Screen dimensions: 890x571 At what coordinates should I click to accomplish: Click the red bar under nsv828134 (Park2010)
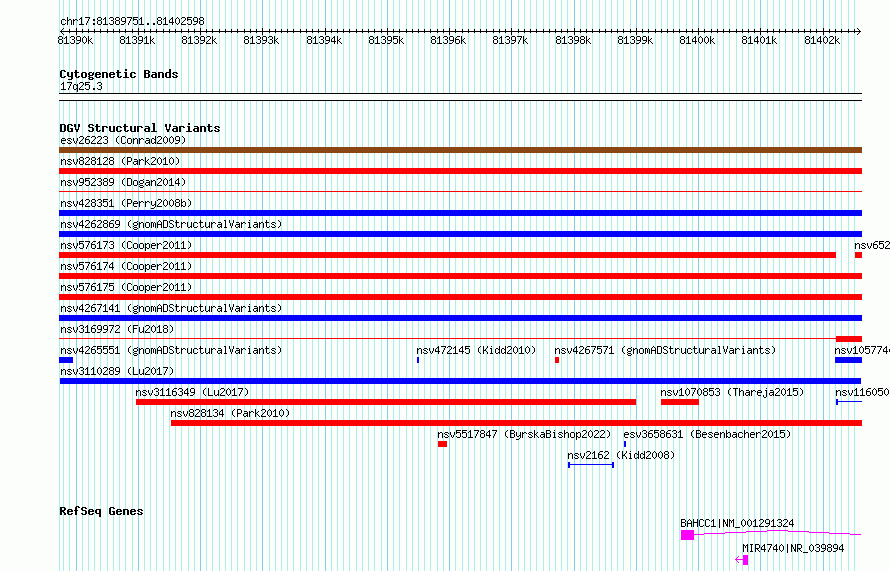coord(517,423)
